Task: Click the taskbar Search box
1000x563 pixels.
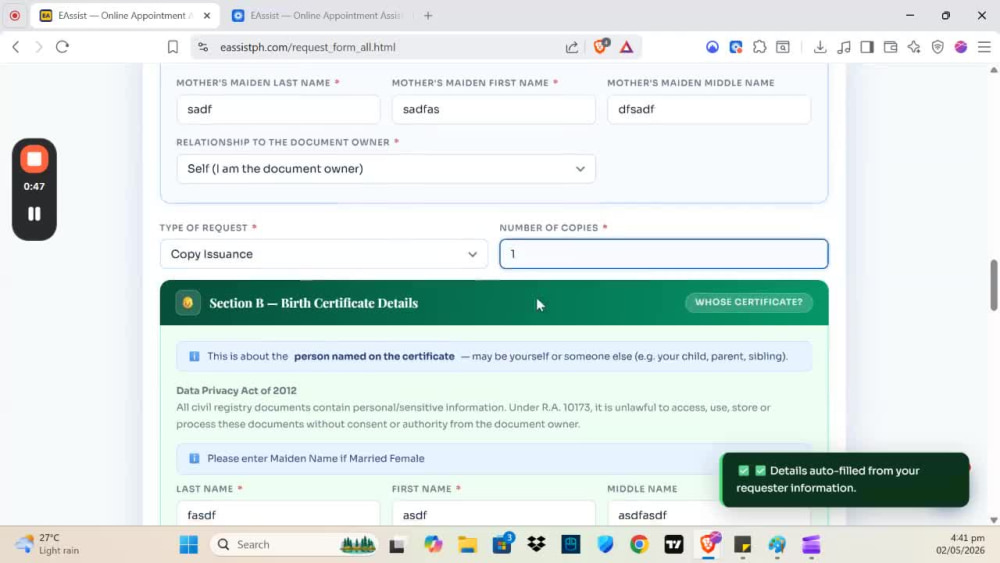Action: pos(293,545)
